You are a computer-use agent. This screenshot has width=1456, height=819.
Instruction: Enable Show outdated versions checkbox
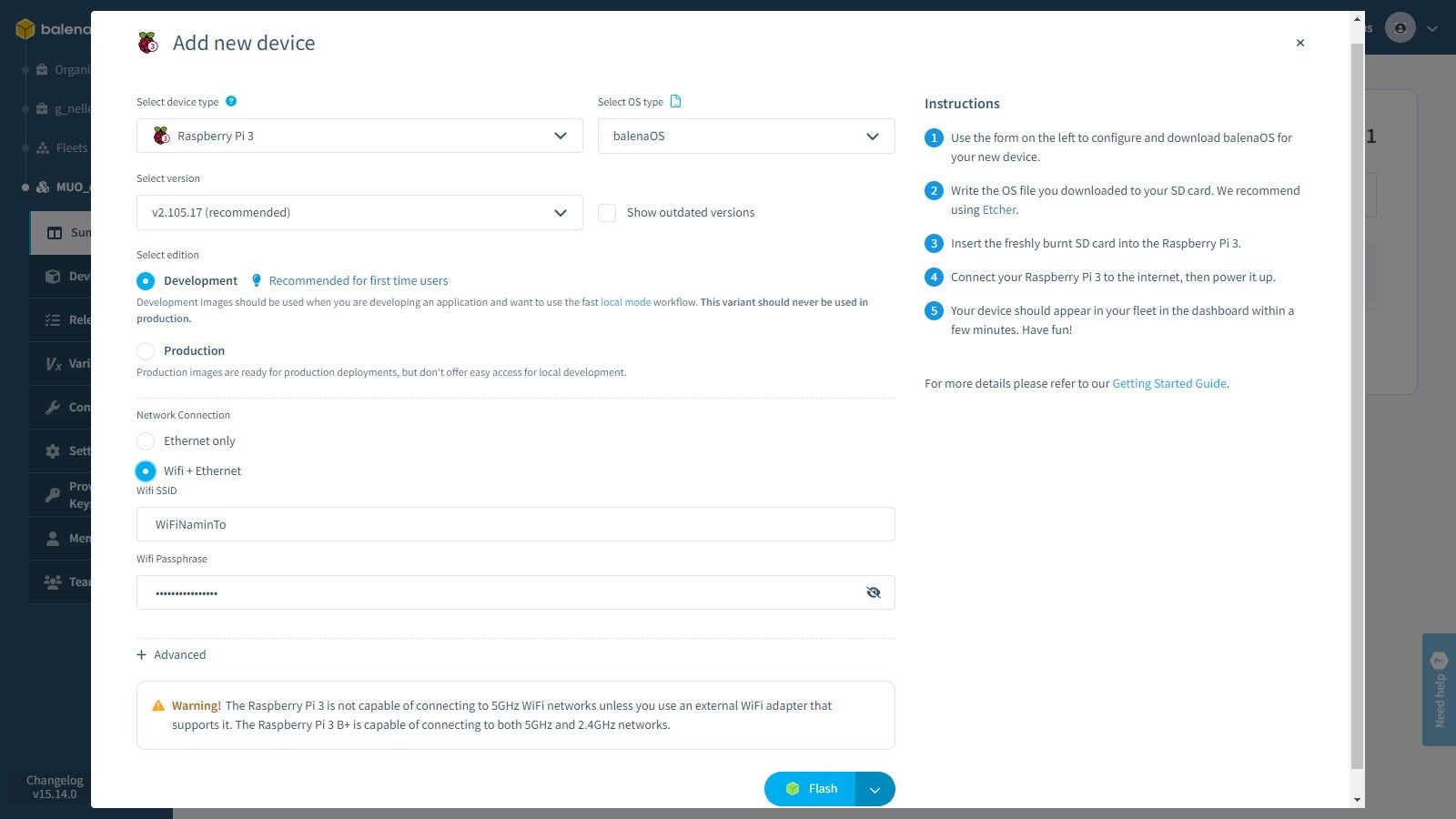[x=607, y=213]
